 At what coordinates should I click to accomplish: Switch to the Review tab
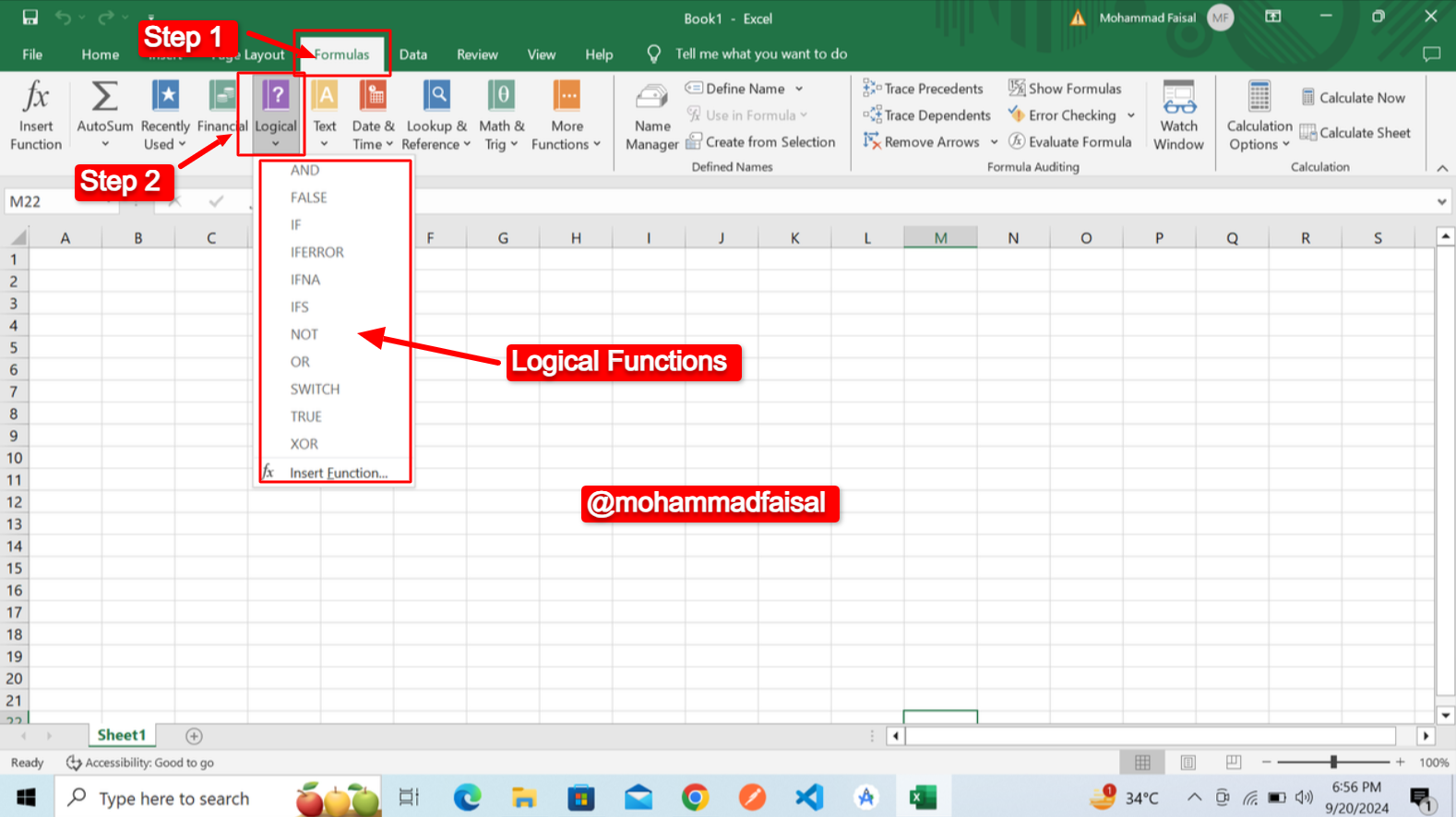477,54
